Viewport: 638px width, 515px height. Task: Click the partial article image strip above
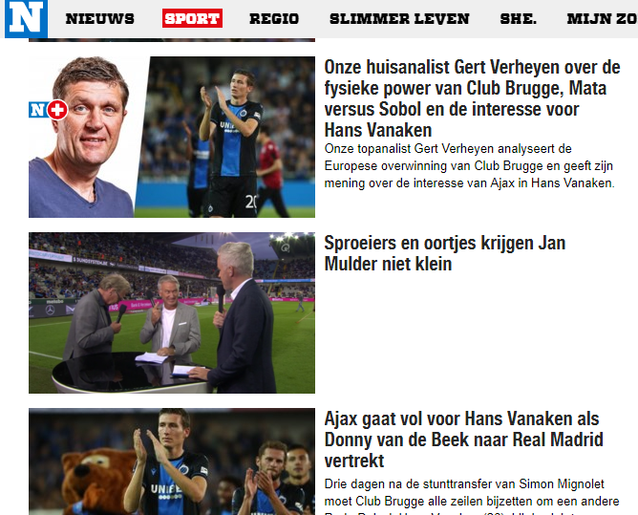pos(172,40)
